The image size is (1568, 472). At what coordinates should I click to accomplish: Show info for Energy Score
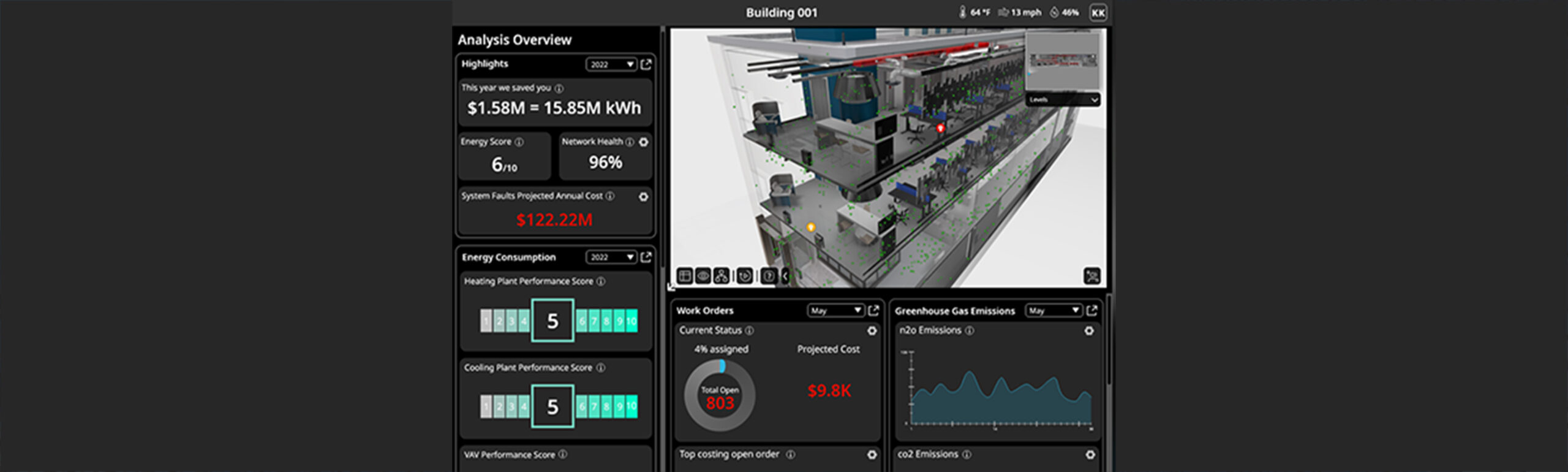coord(519,142)
